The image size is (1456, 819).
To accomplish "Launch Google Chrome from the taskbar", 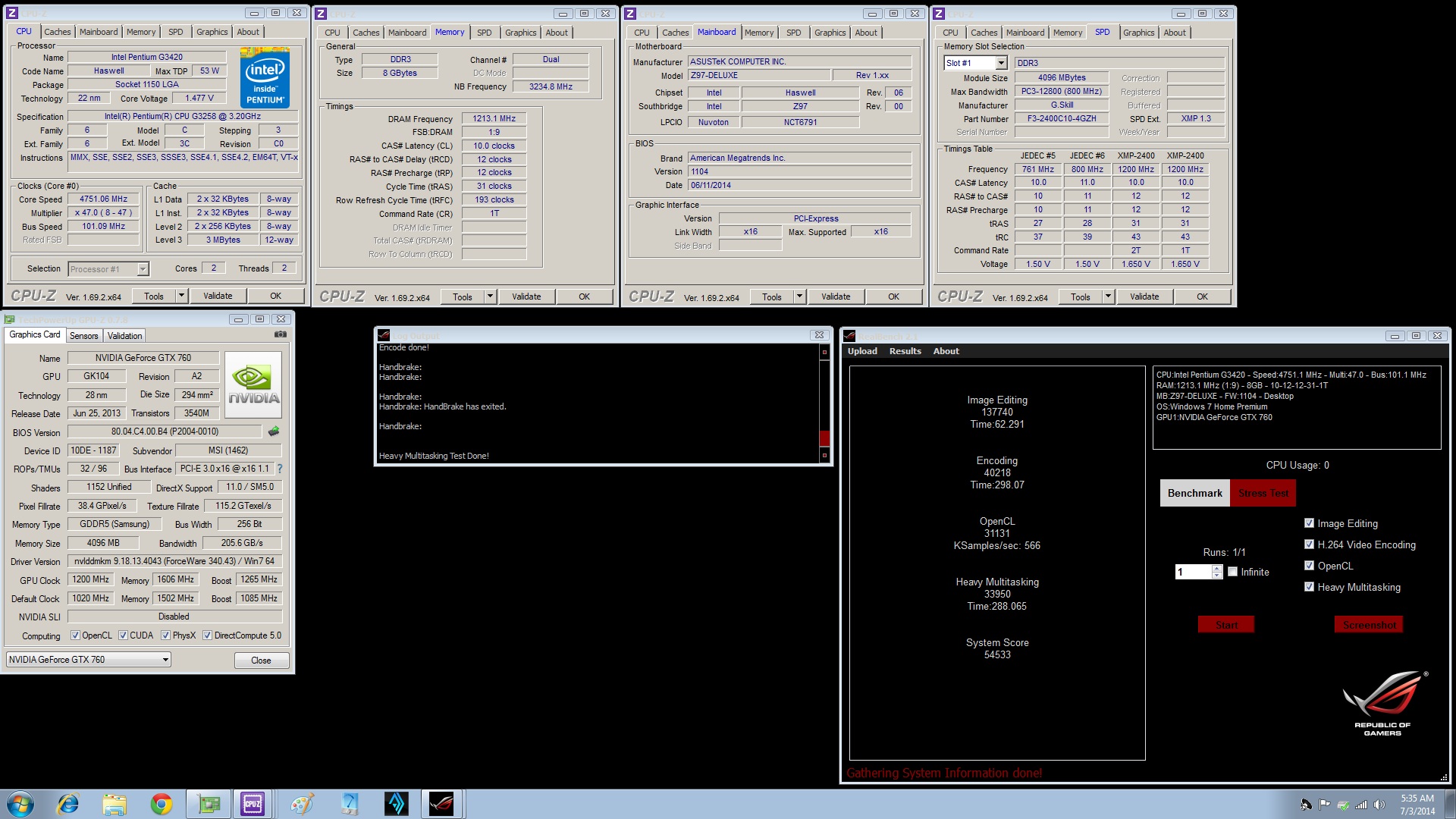I will (161, 804).
